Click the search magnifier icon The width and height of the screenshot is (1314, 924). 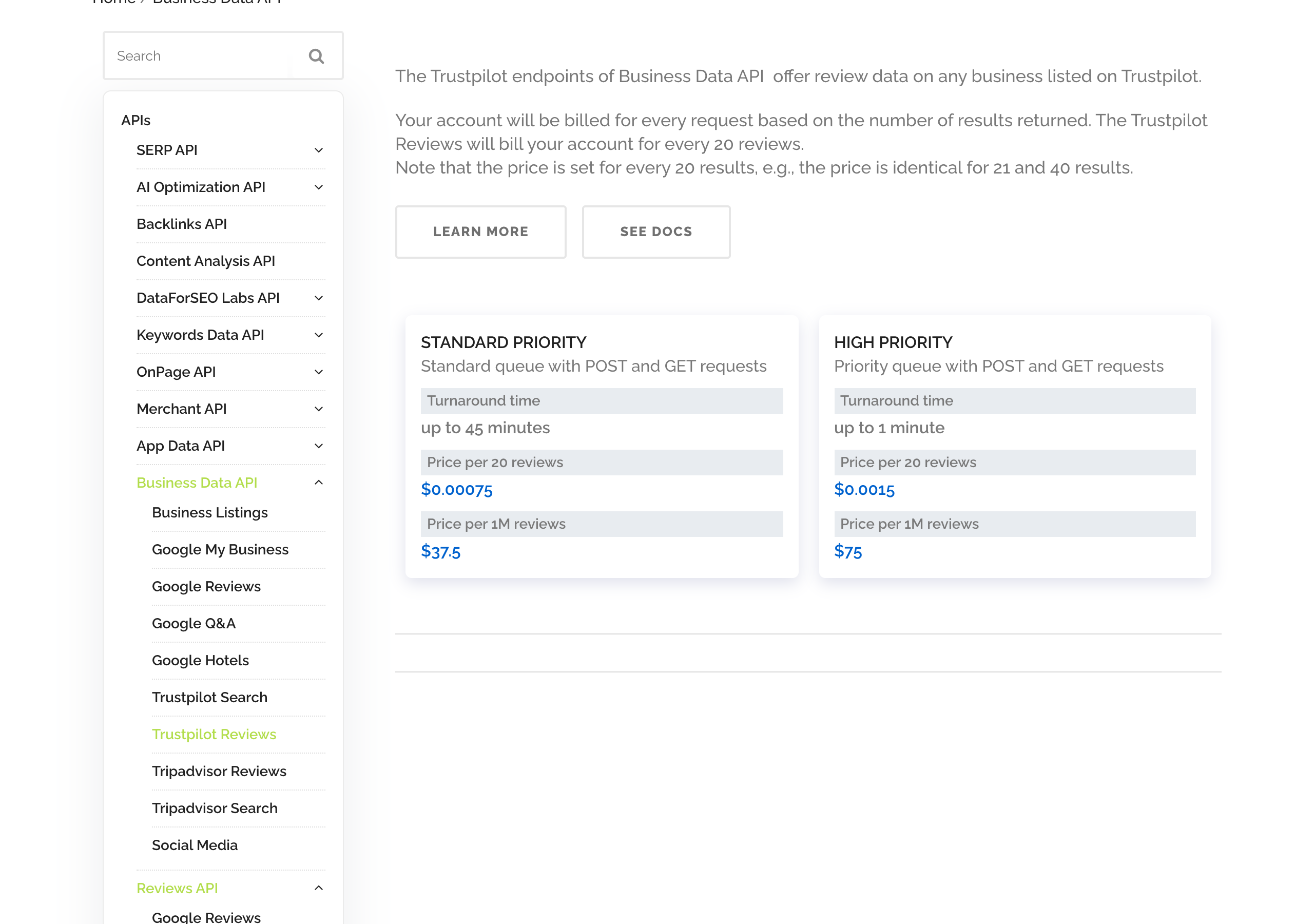(x=317, y=56)
